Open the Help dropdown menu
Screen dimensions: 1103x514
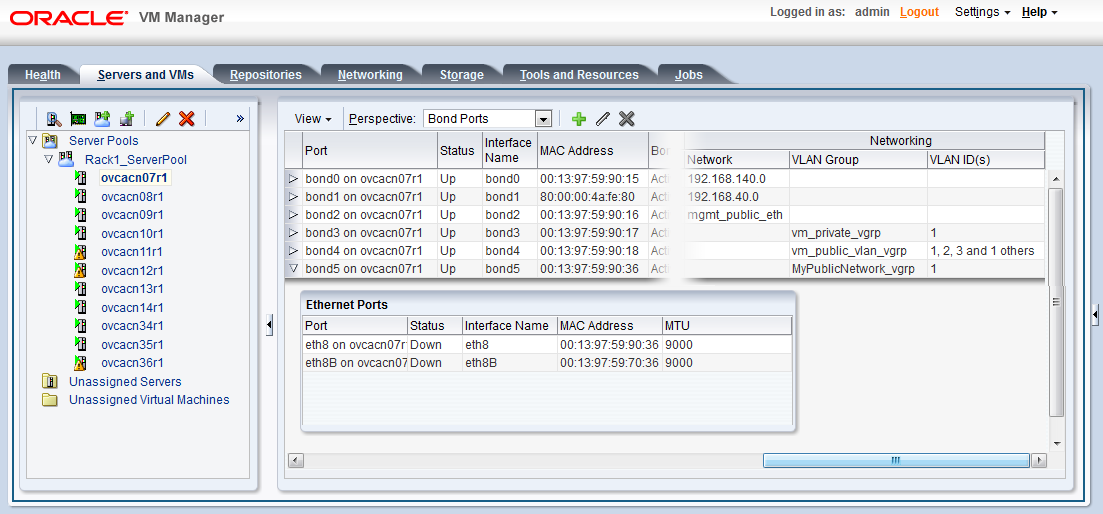[1040, 12]
